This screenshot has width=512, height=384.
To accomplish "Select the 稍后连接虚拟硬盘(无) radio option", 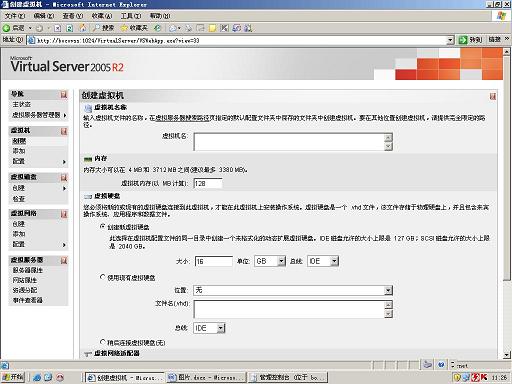I will pos(103,342).
